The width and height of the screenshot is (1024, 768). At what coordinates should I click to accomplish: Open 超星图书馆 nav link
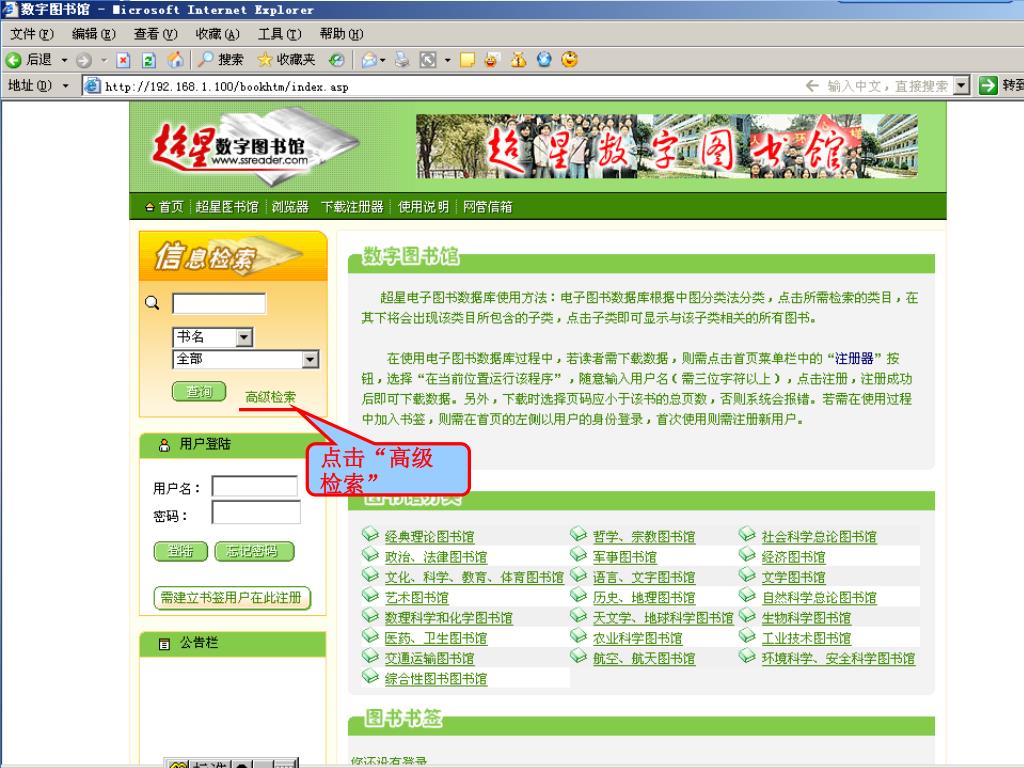pyautogui.click(x=227, y=207)
